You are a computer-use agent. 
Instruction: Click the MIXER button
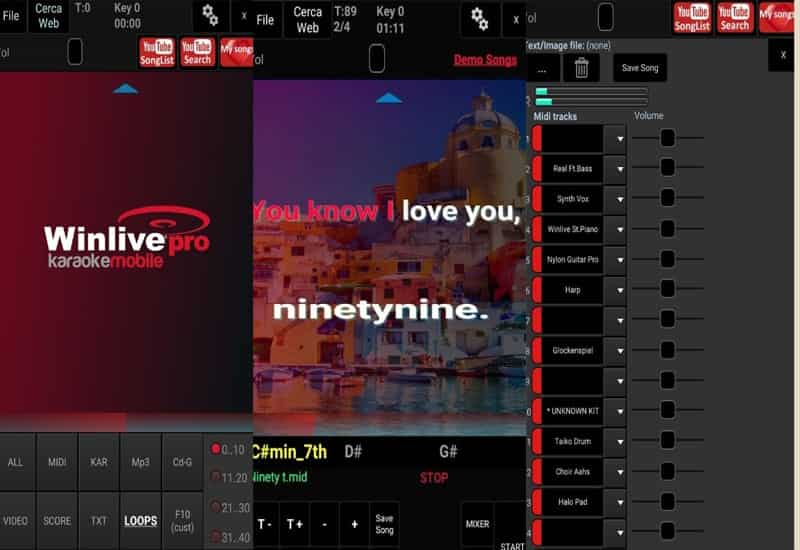[477, 524]
